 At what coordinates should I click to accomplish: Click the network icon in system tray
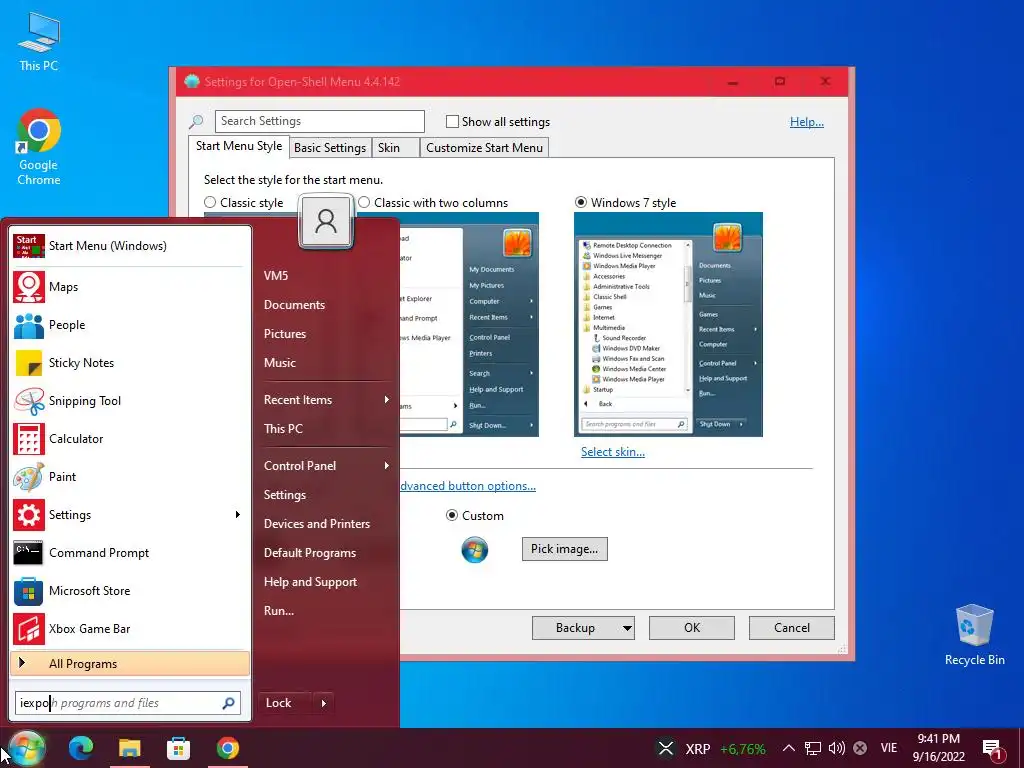pos(812,748)
